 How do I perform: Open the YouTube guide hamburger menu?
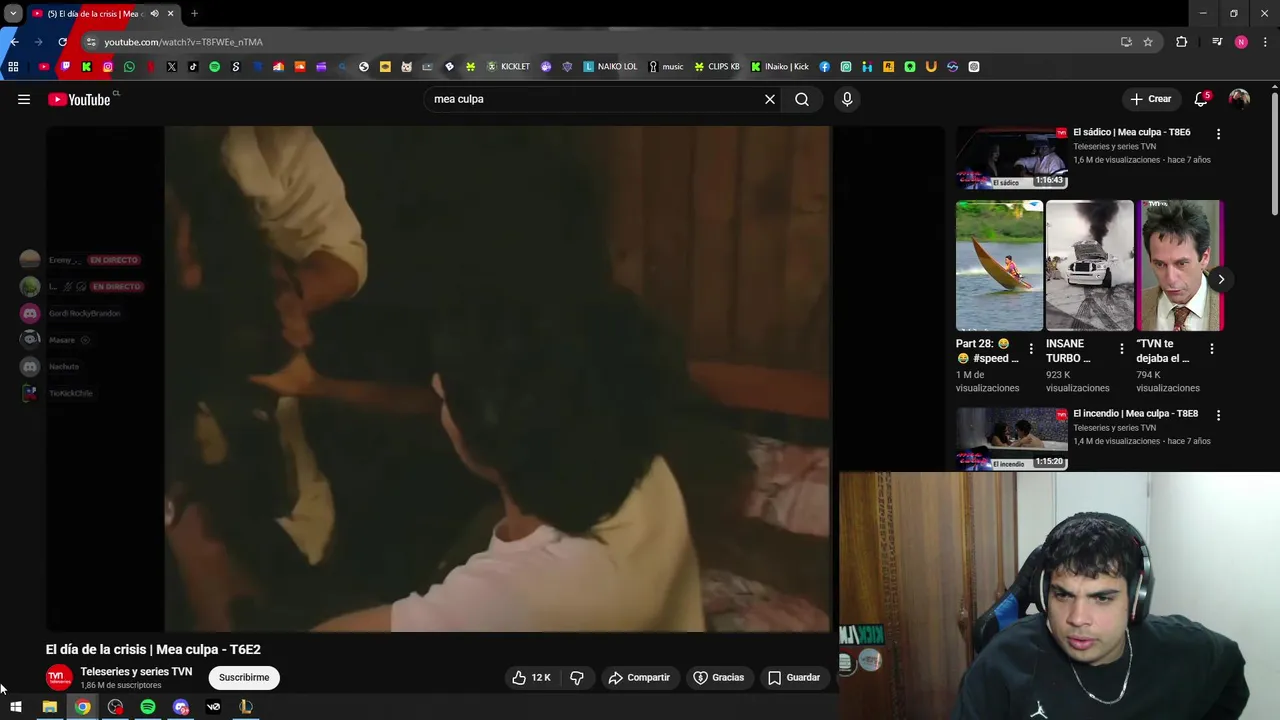[x=24, y=99]
